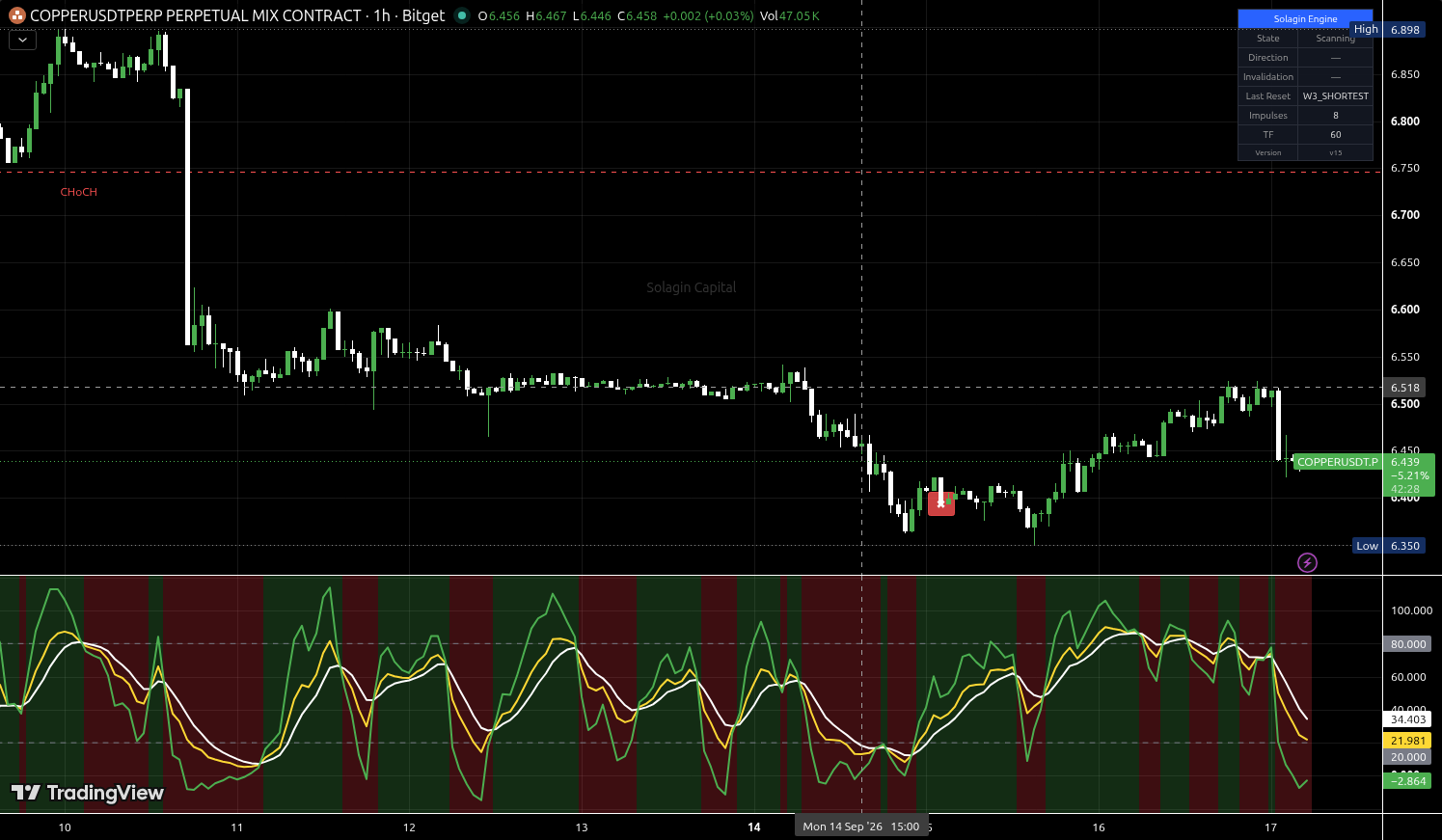Click date 16 on the time axis
The height and width of the screenshot is (840, 1442).
(1099, 827)
